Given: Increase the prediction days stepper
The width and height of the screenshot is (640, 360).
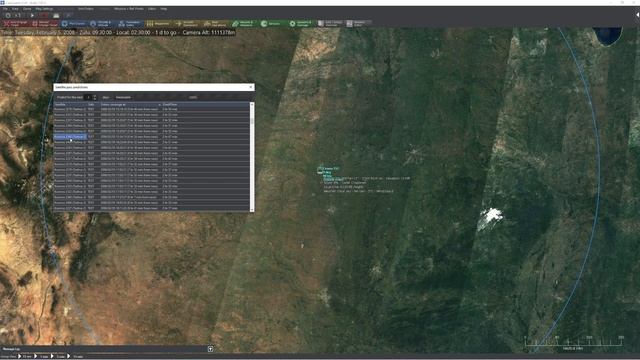Looking at the screenshot, I should tap(95, 96).
